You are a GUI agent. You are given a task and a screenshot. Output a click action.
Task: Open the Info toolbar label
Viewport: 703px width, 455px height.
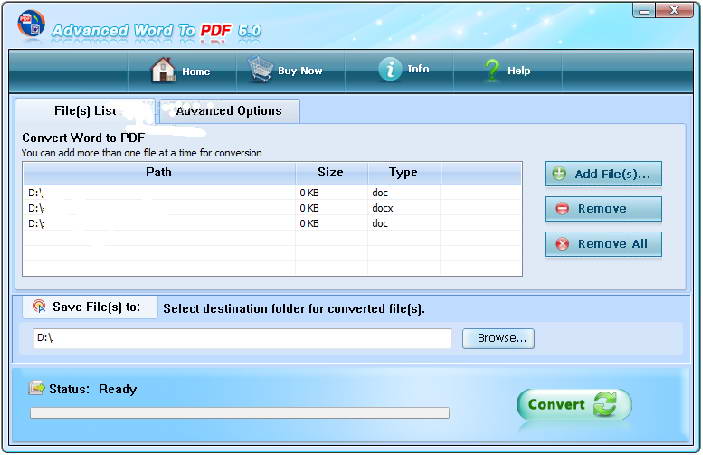coord(418,69)
